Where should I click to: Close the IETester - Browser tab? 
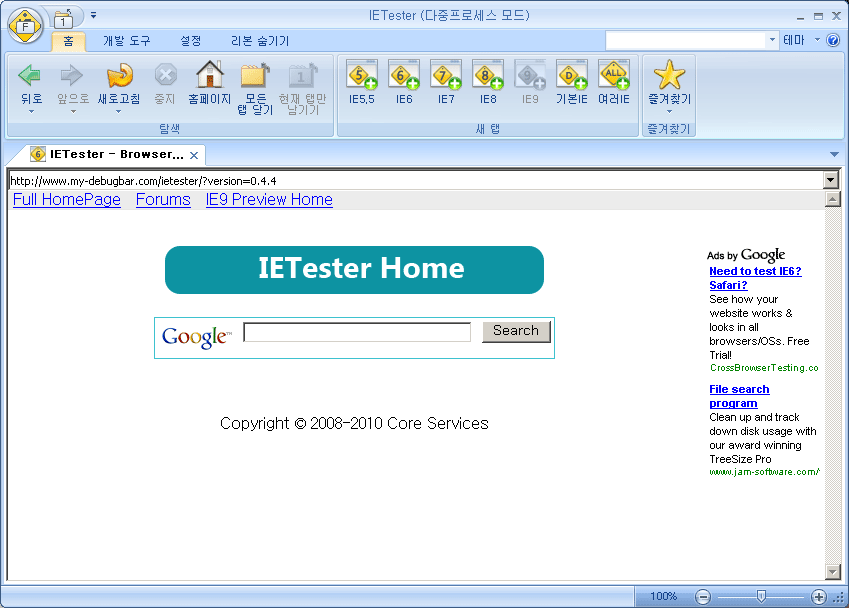[x=194, y=155]
